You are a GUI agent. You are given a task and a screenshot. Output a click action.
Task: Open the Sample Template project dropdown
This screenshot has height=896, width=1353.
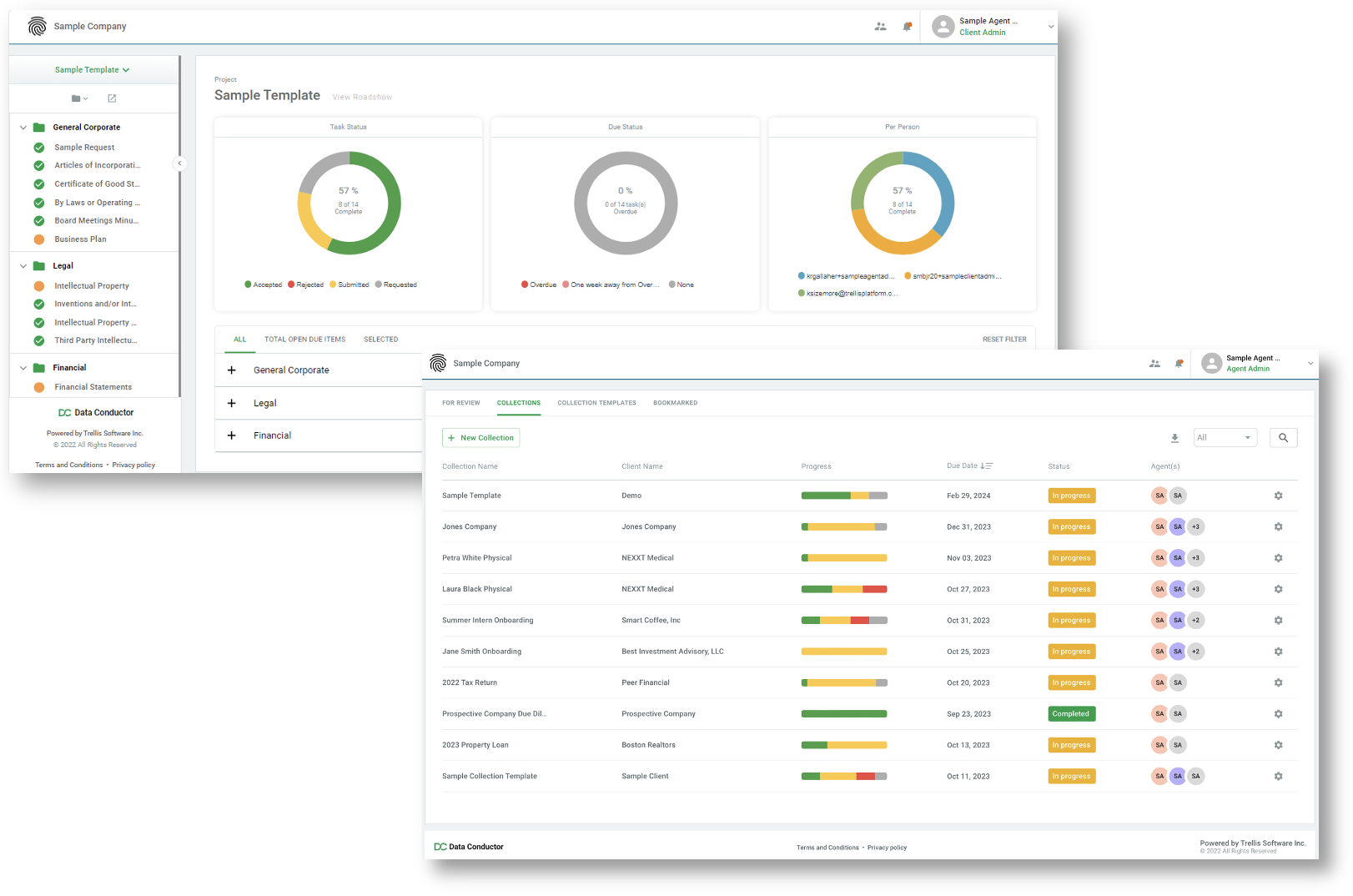[92, 70]
